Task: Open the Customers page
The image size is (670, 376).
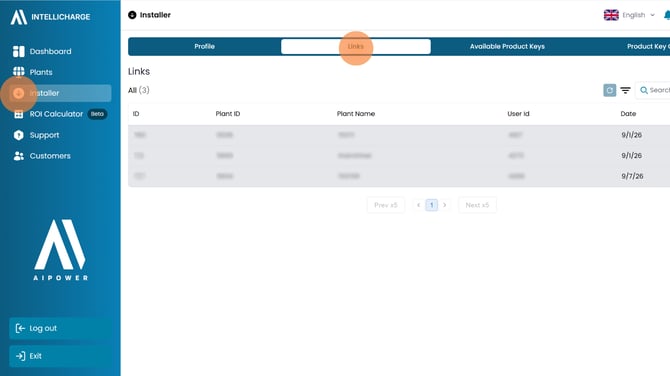Action: coord(60,156)
